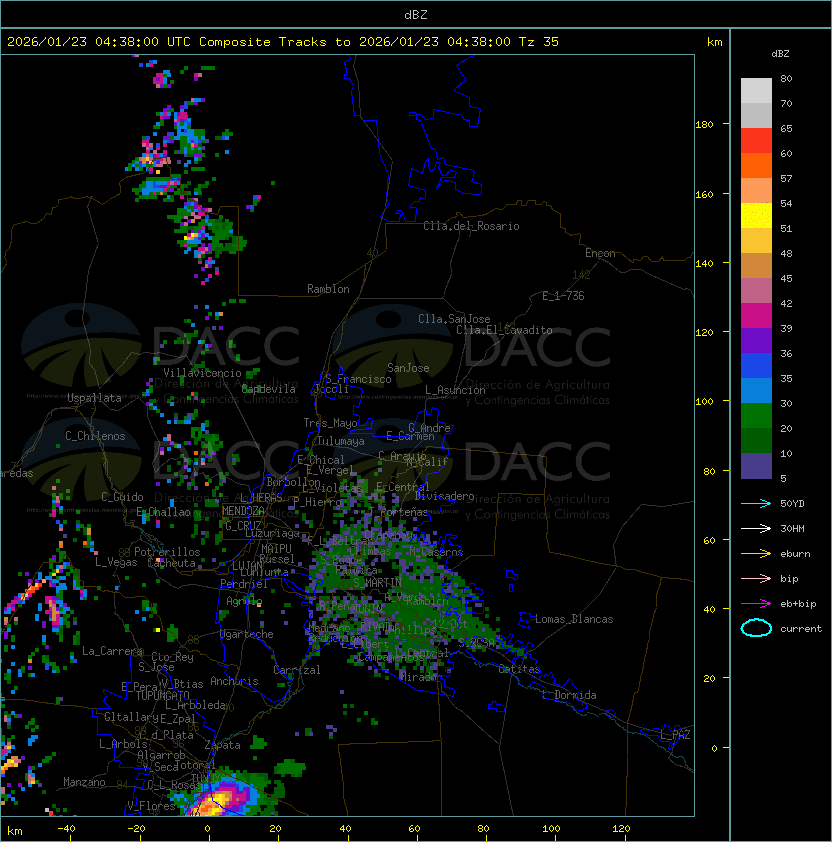The width and height of the screenshot is (832, 842).
Task: Click the '80' value on dBZ legend
Action: (786, 78)
